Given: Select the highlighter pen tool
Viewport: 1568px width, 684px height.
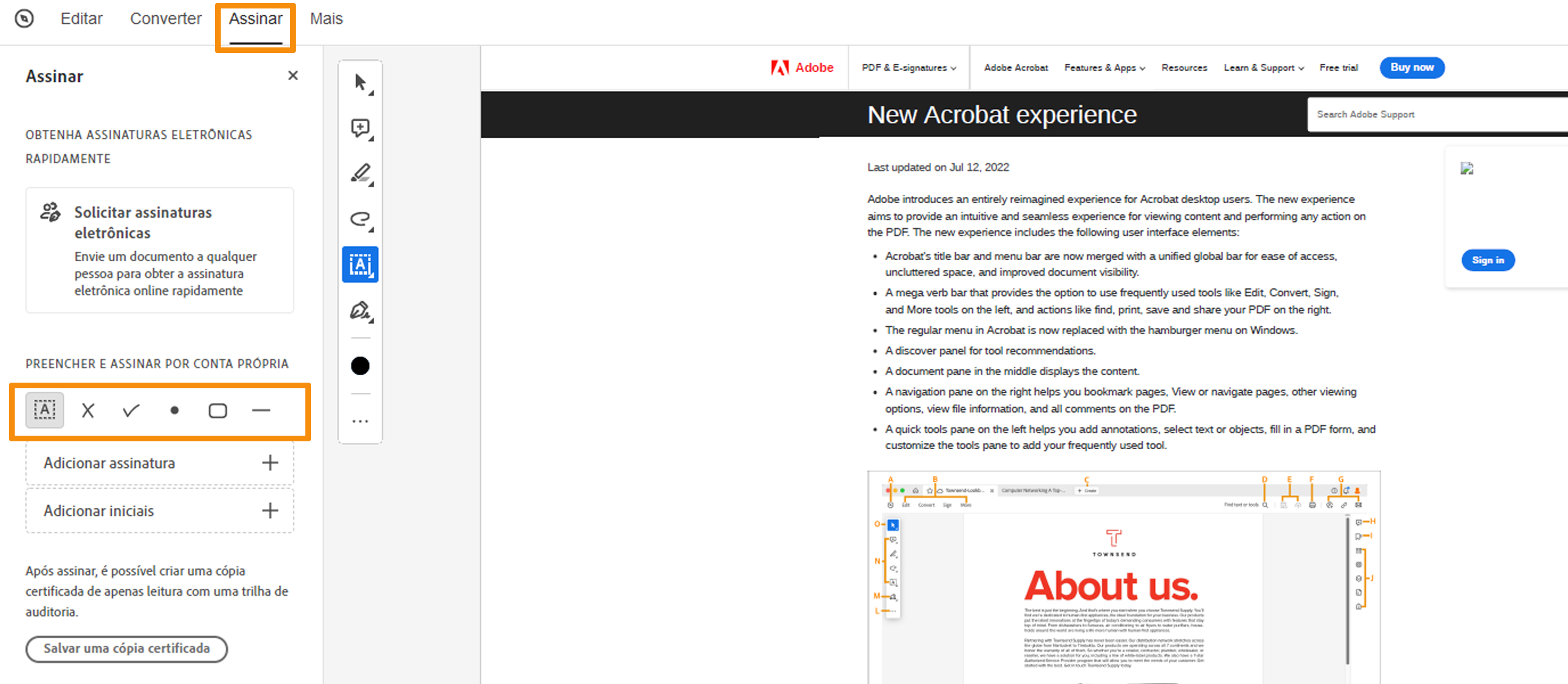Looking at the screenshot, I should tap(360, 174).
